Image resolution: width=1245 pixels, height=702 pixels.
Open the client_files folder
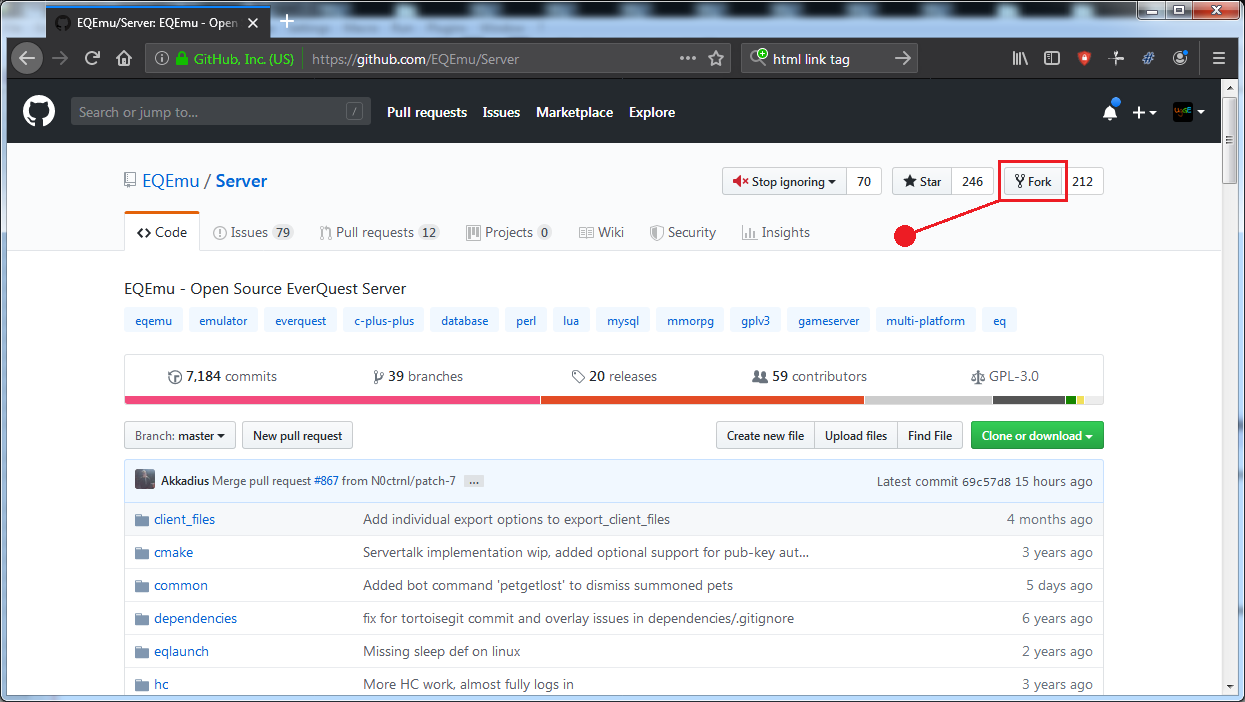pos(184,519)
